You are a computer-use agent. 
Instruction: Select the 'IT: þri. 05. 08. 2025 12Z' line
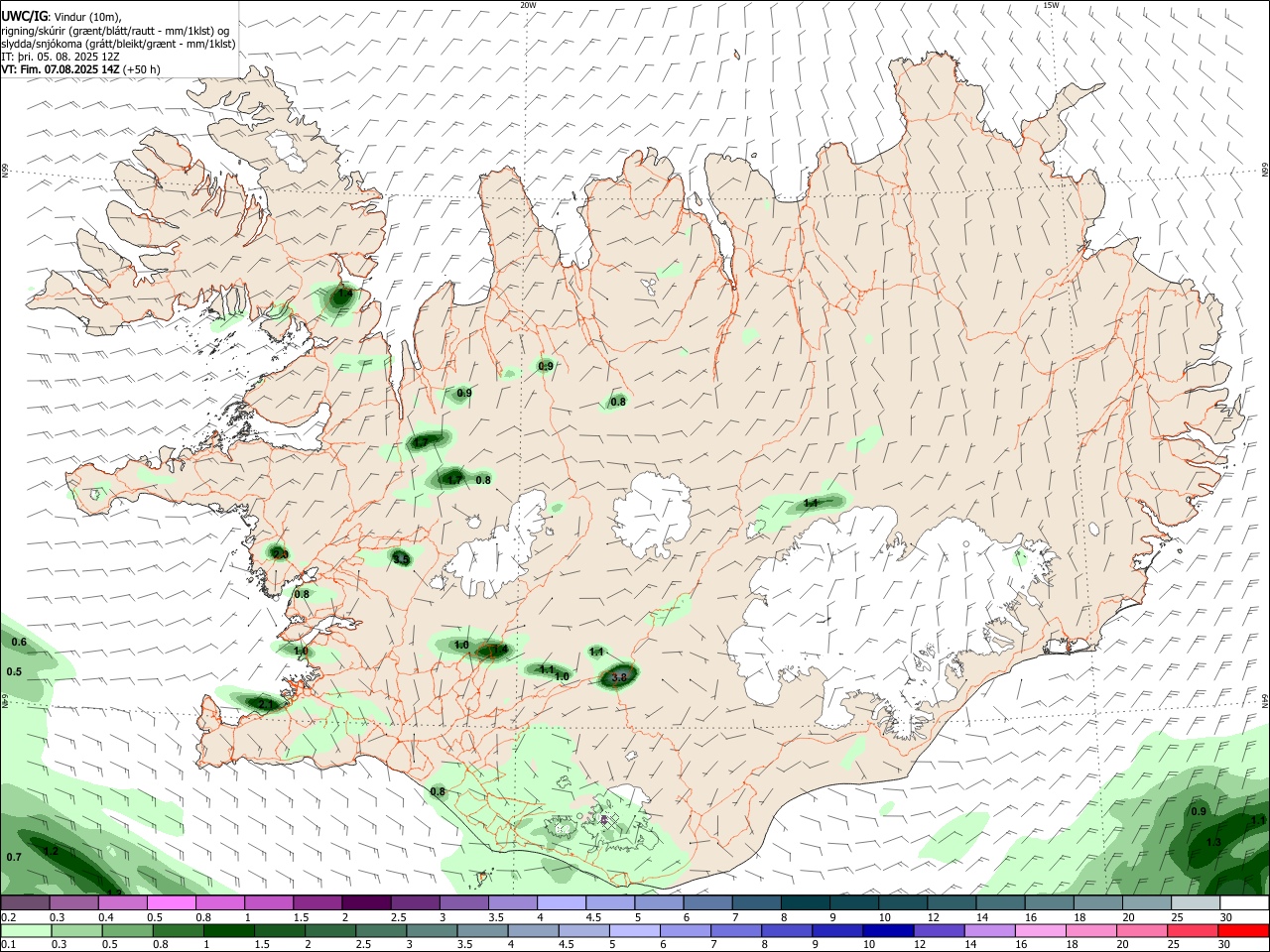61,57
